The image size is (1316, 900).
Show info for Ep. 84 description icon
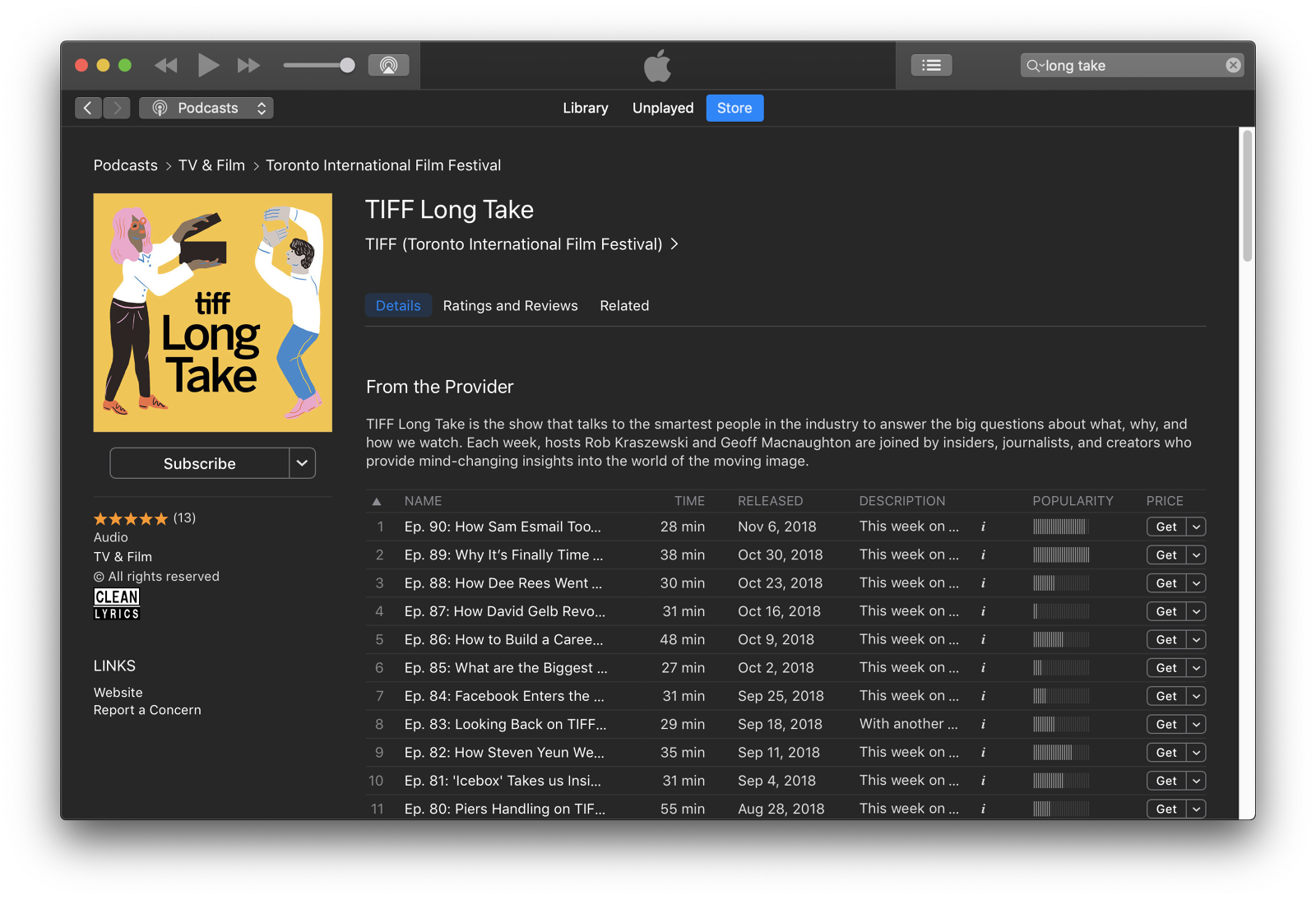coord(983,696)
